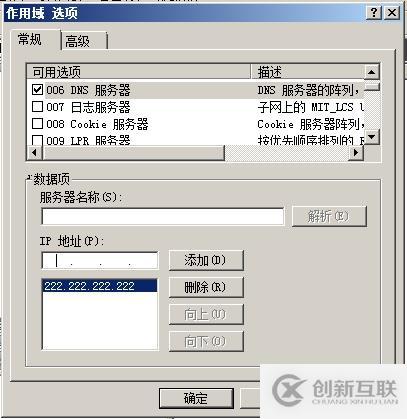The image size is (407, 419).
Task: Check the 007 日志服务器 option
Action: pos(37,107)
